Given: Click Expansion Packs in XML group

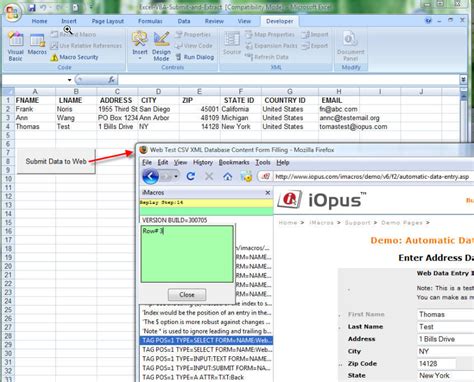Looking at the screenshot, I should (271, 46).
